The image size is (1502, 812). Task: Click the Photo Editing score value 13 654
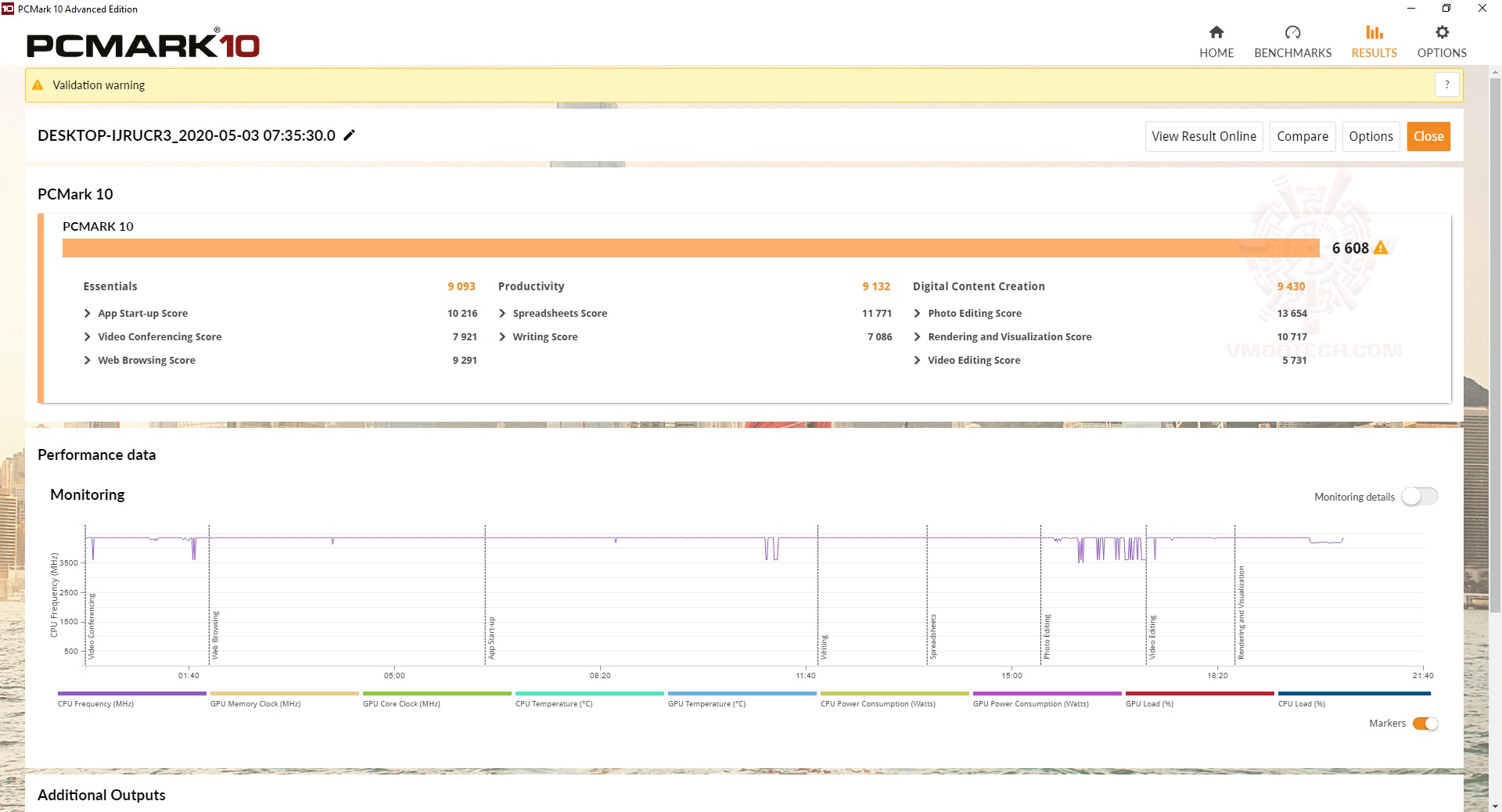[x=1292, y=313]
